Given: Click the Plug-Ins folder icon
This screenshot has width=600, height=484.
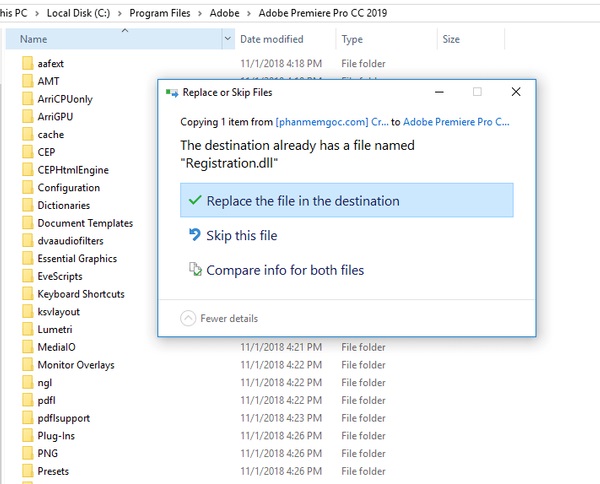Looking at the screenshot, I should tap(28, 436).
